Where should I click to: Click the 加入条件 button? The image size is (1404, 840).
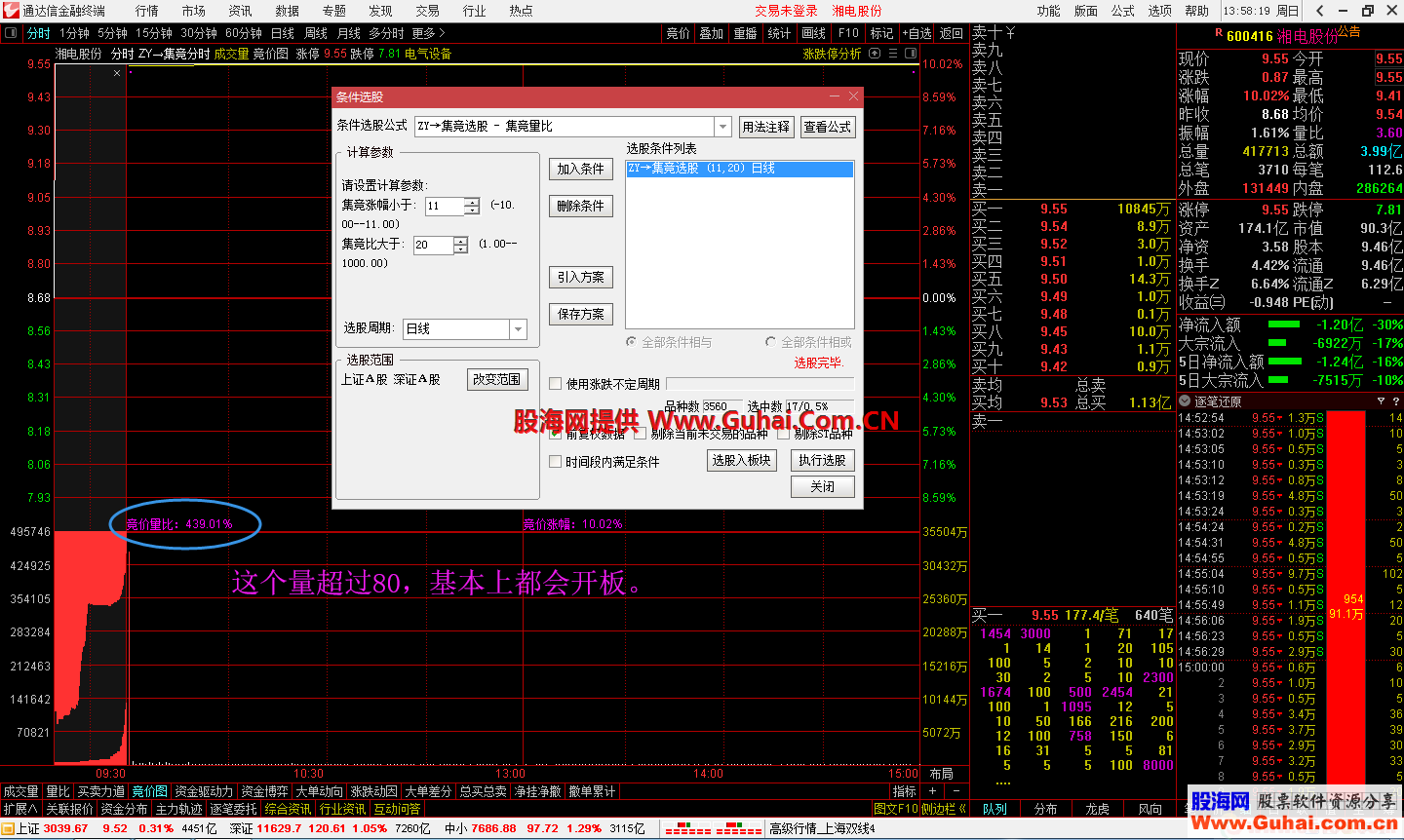click(x=581, y=169)
